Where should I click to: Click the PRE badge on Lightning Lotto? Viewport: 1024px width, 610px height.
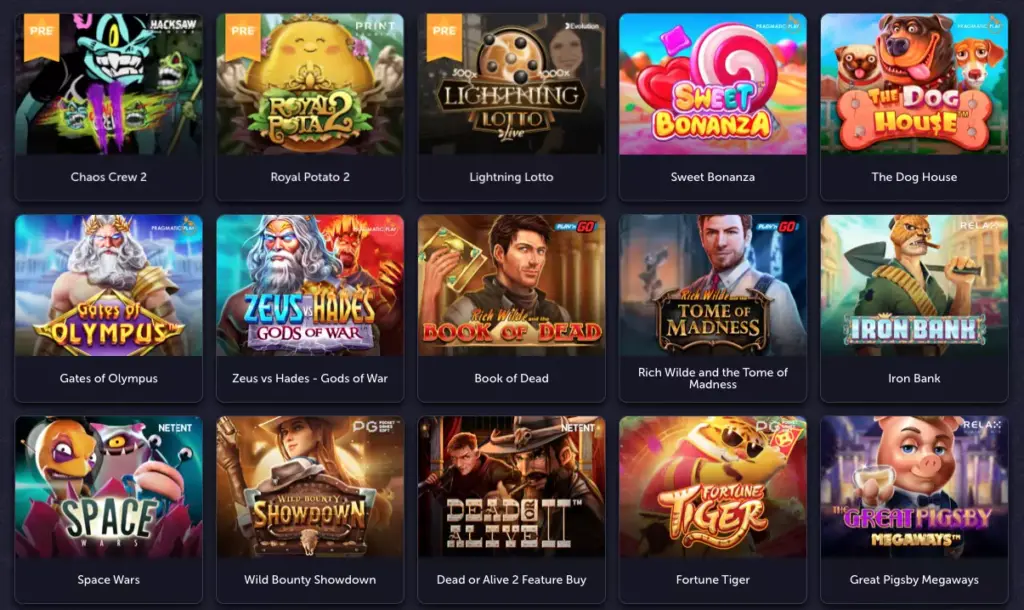click(444, 35)
